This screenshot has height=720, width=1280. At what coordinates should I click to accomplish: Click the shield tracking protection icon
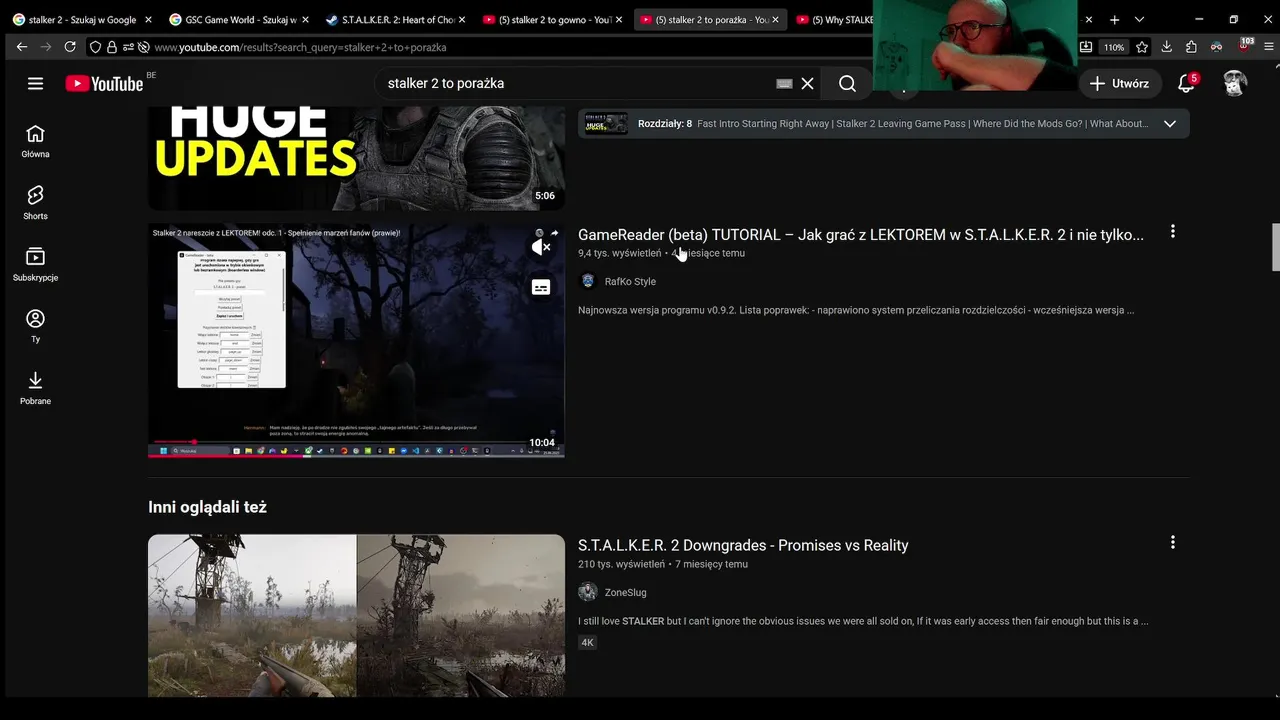(95, 47)
